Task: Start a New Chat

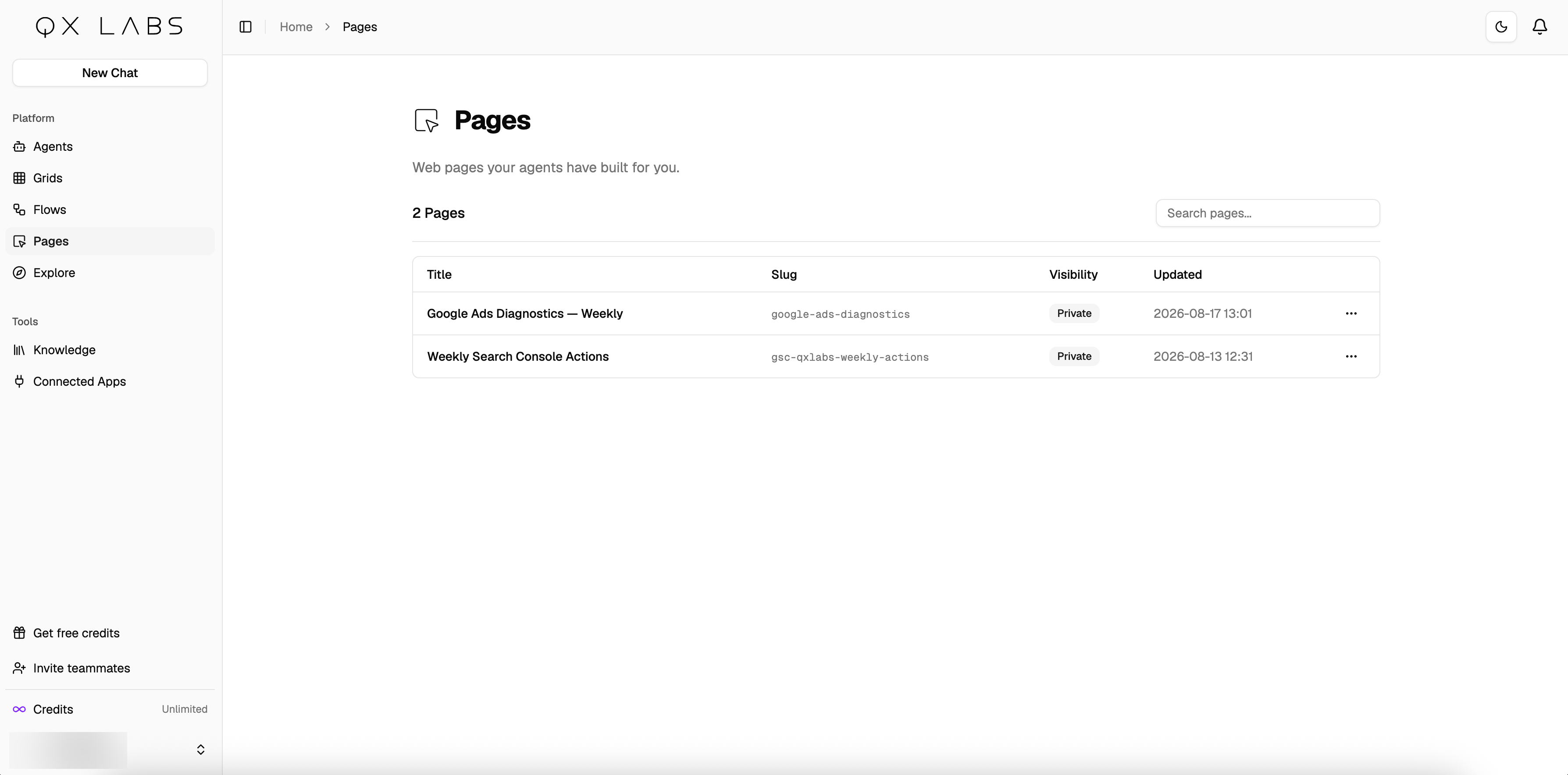Action: click(110, 73)
